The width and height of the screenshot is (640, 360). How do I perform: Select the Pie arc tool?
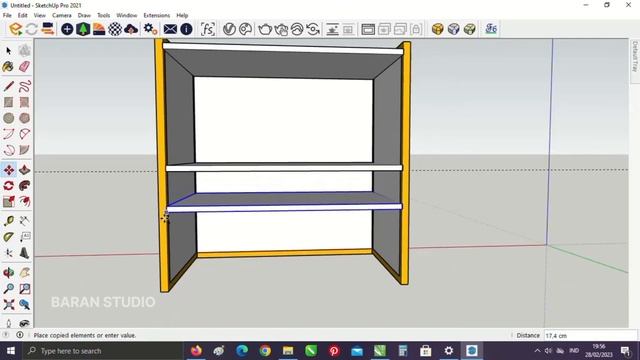24,150
